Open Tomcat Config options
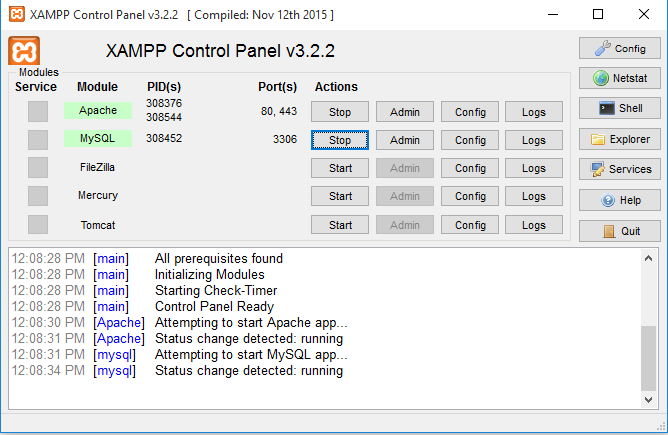Screen dimensions: 668x435 470,225
